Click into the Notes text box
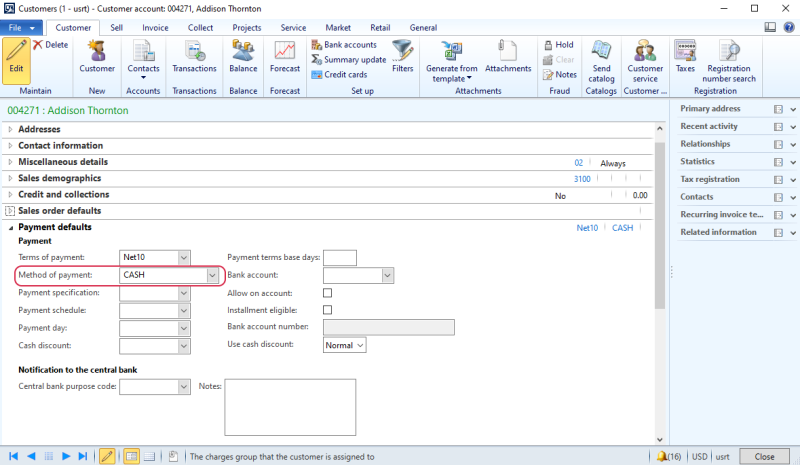800x465 pixels. coord(290,410)
